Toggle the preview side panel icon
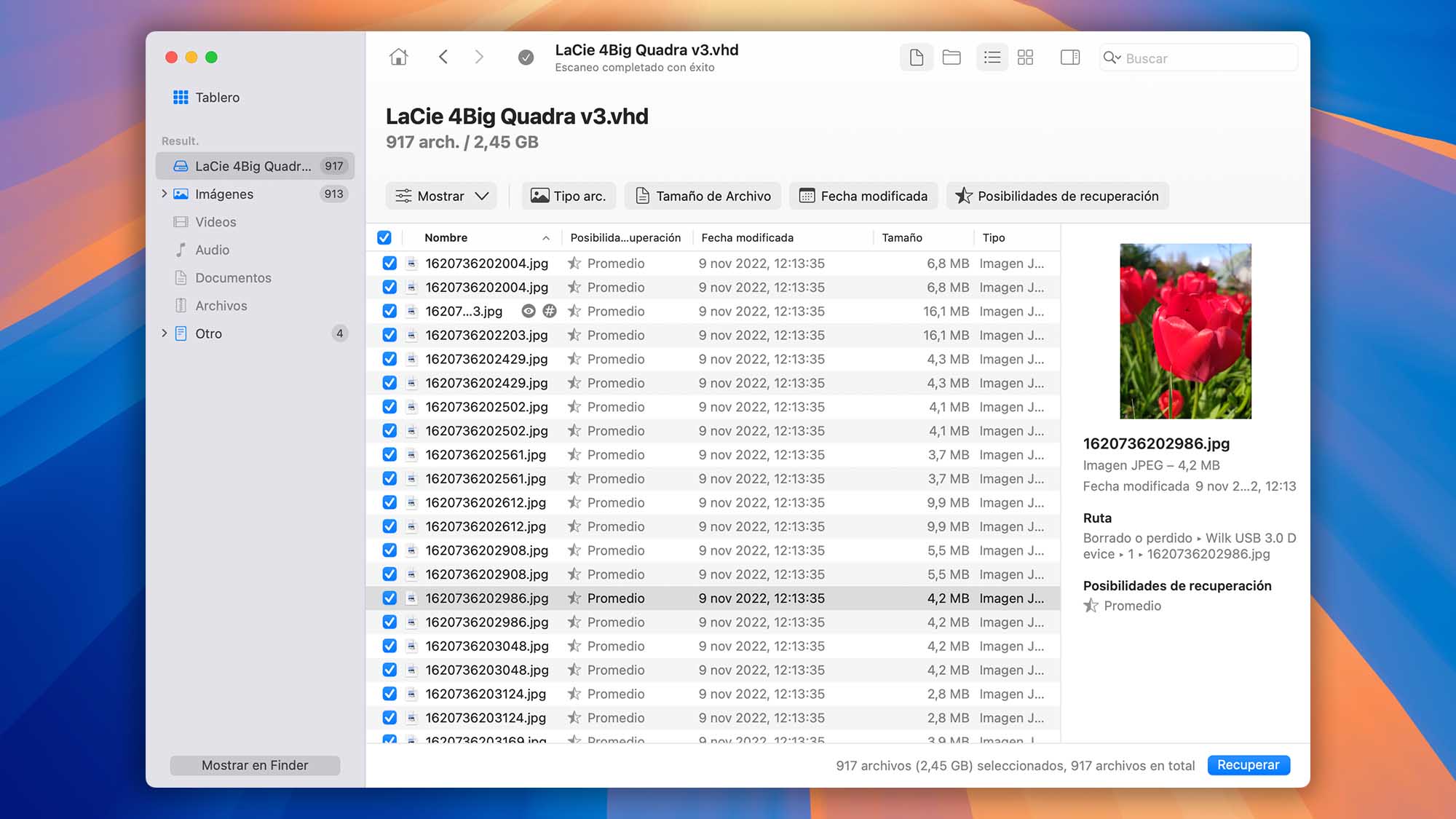This screenshot has width=1456, height=819. [x=1070, y=58]
